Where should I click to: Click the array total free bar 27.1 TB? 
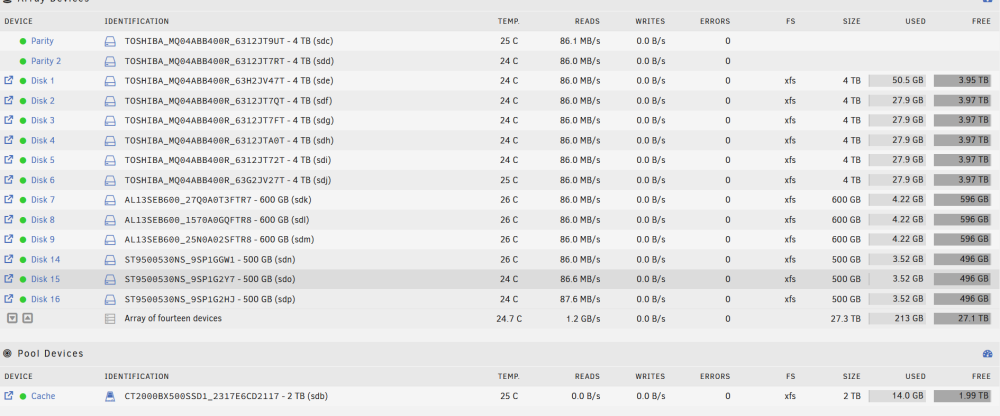point(962,318)
